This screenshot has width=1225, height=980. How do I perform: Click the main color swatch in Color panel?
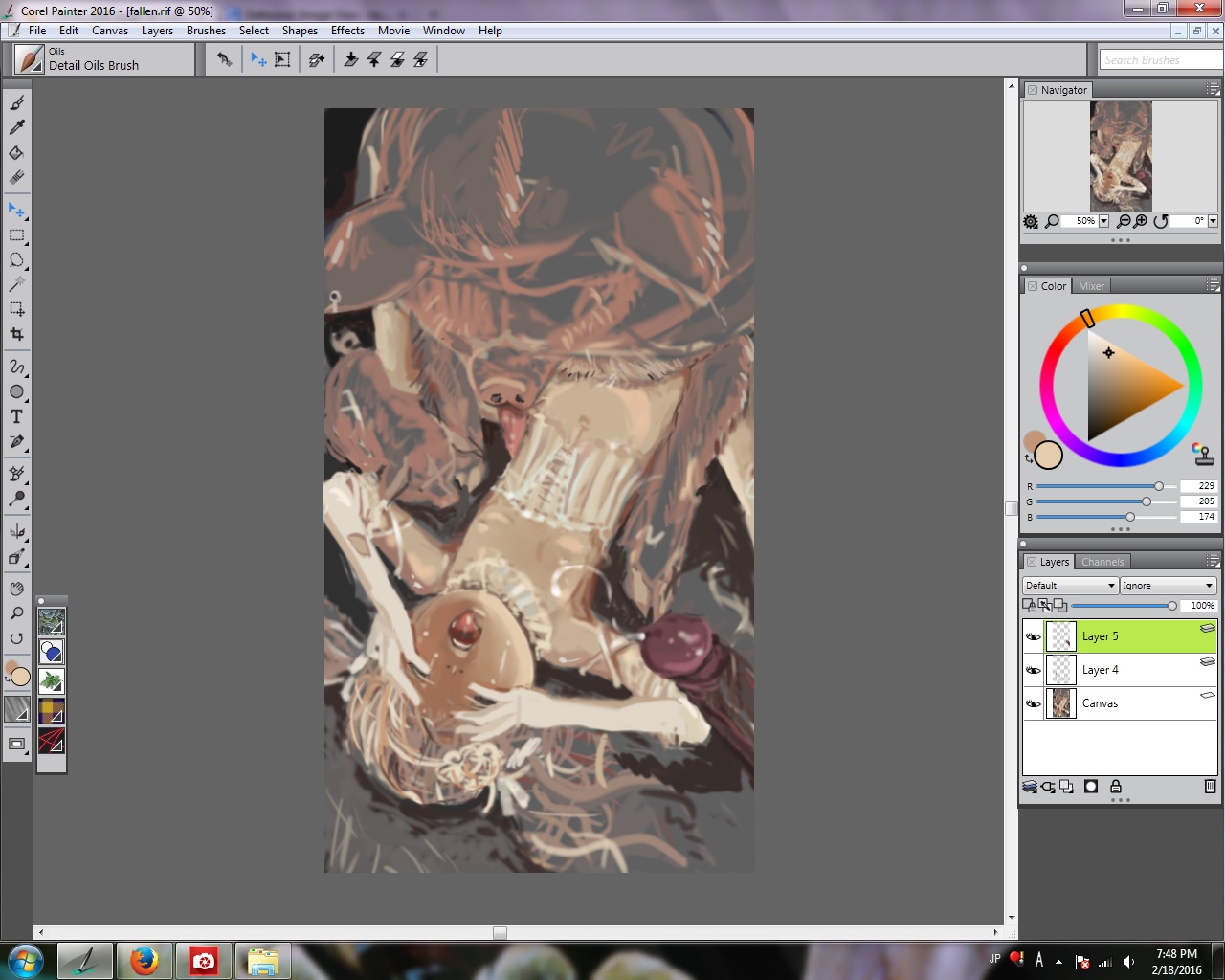coord(1048,455)
